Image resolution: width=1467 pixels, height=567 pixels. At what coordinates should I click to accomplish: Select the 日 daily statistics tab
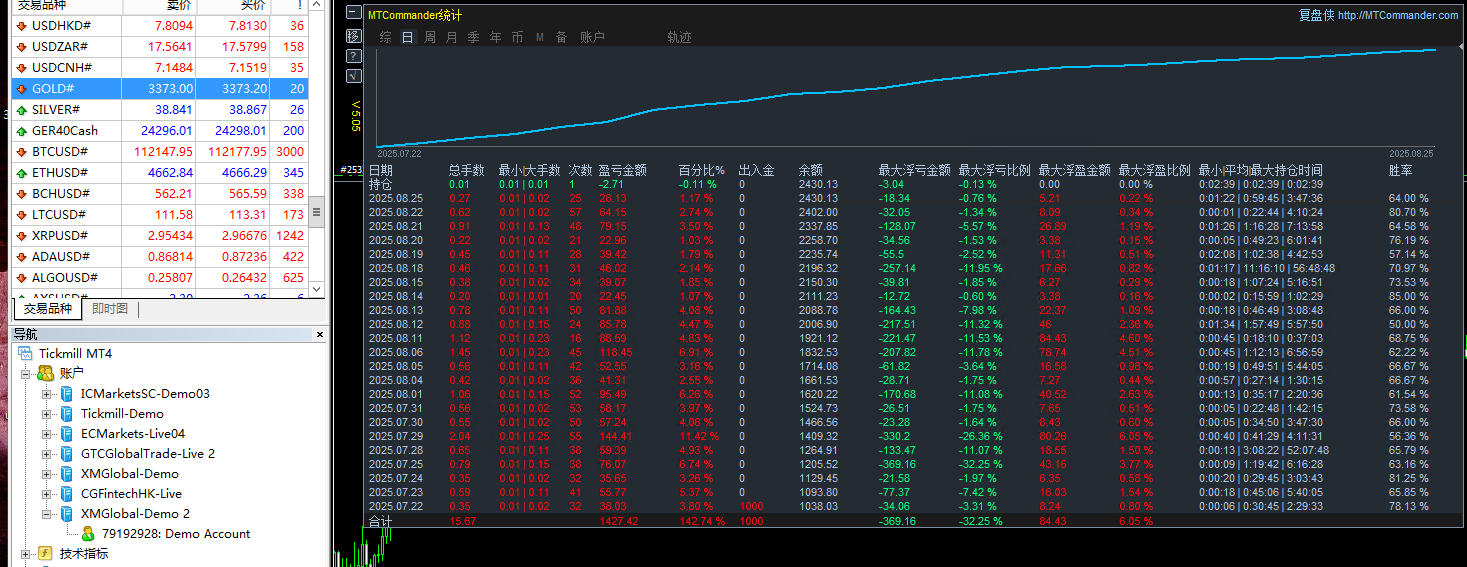(408, 37)
